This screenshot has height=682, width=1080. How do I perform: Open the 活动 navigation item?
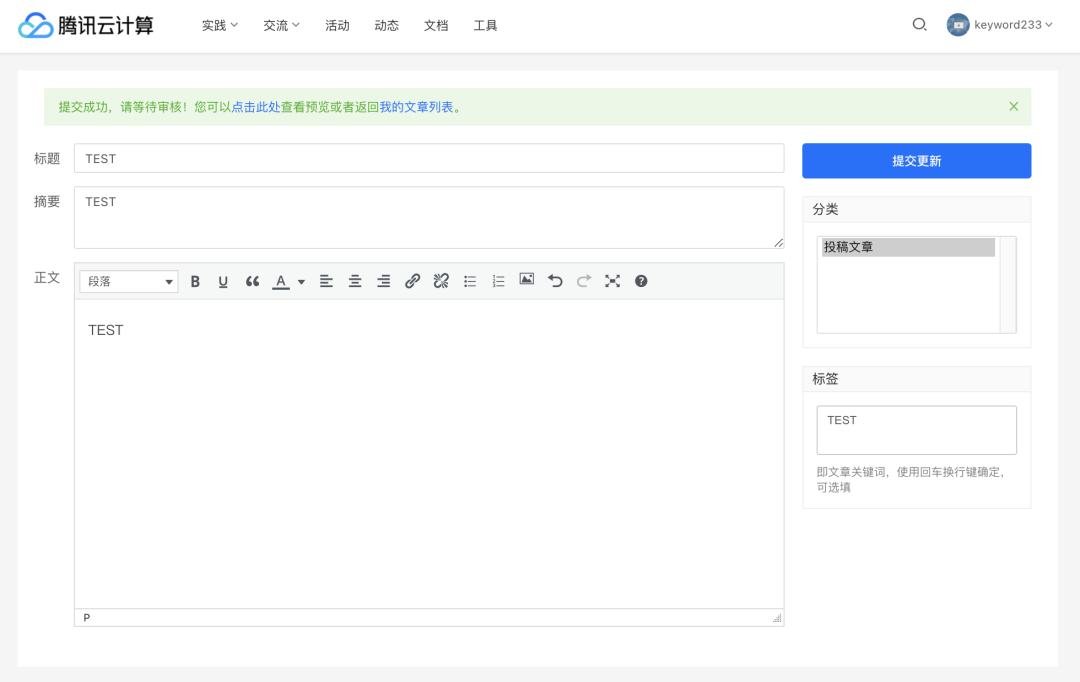click(338, 25)
